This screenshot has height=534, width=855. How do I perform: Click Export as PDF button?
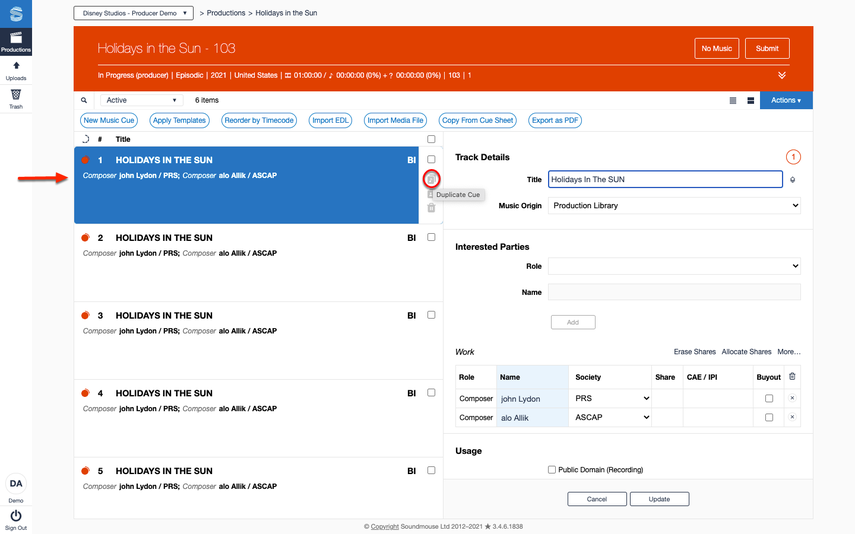(555, 121)
